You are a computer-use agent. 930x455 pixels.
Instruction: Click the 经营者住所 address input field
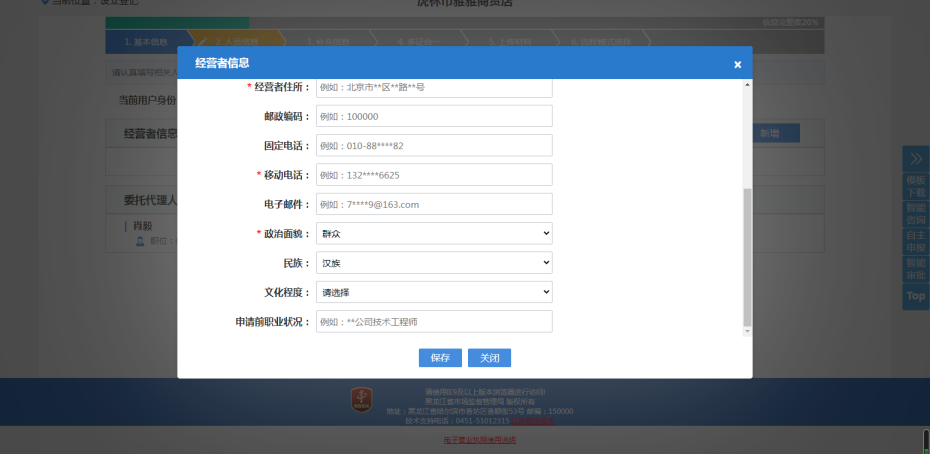pos(434,87)
